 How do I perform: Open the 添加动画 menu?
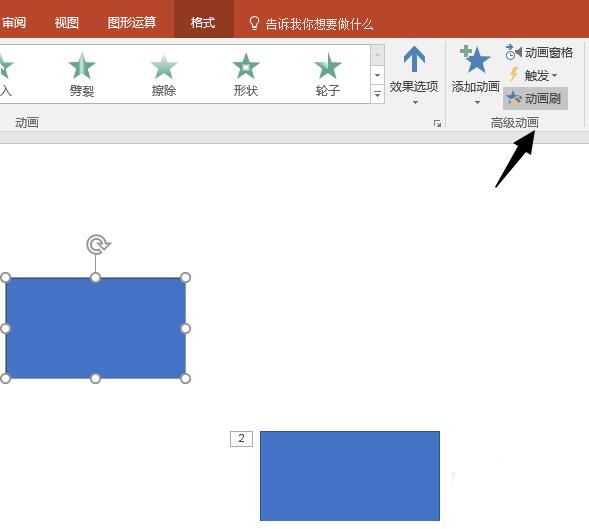tap(476, 76)
